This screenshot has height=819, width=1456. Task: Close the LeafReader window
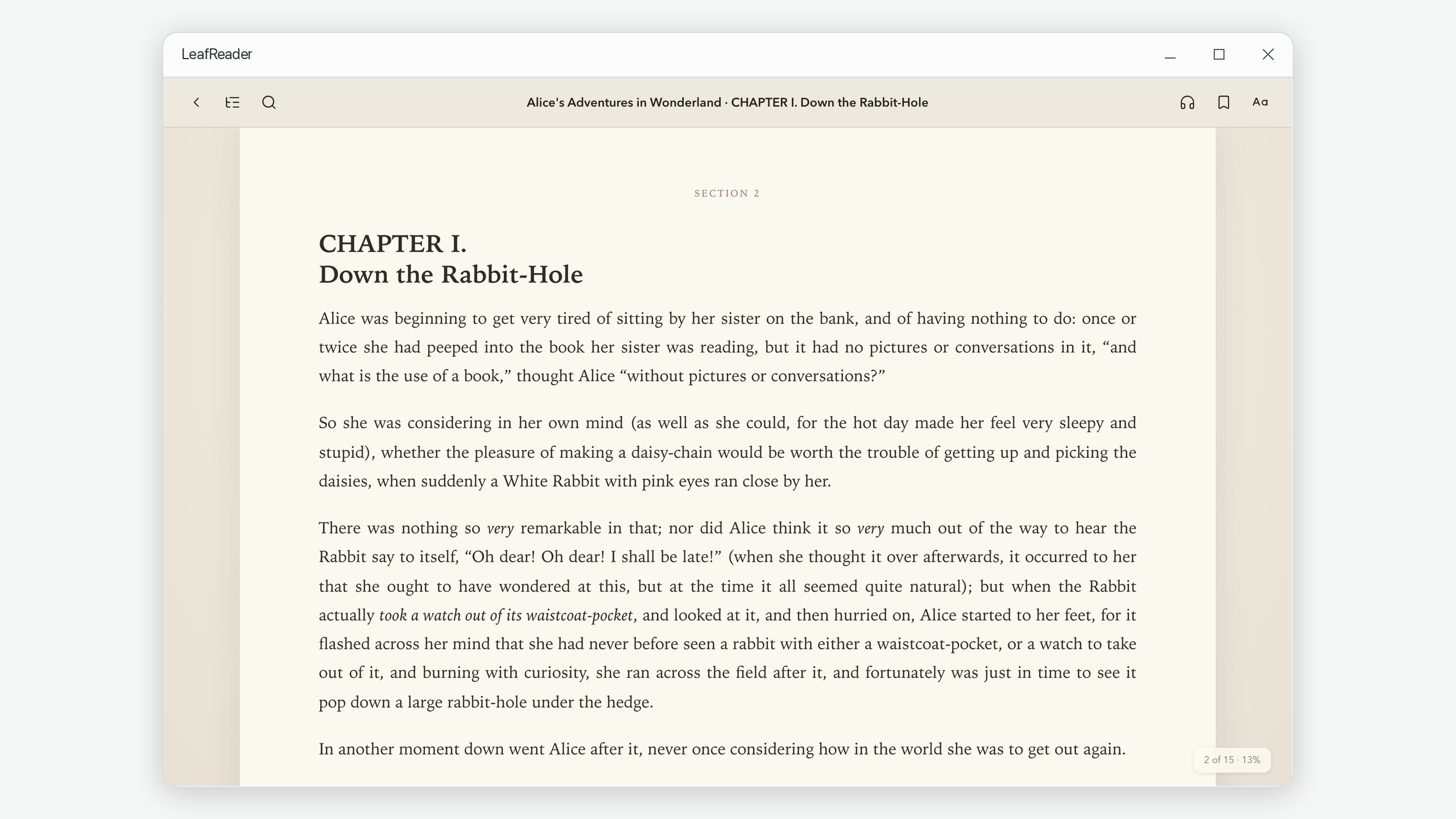click(1268, 55)
